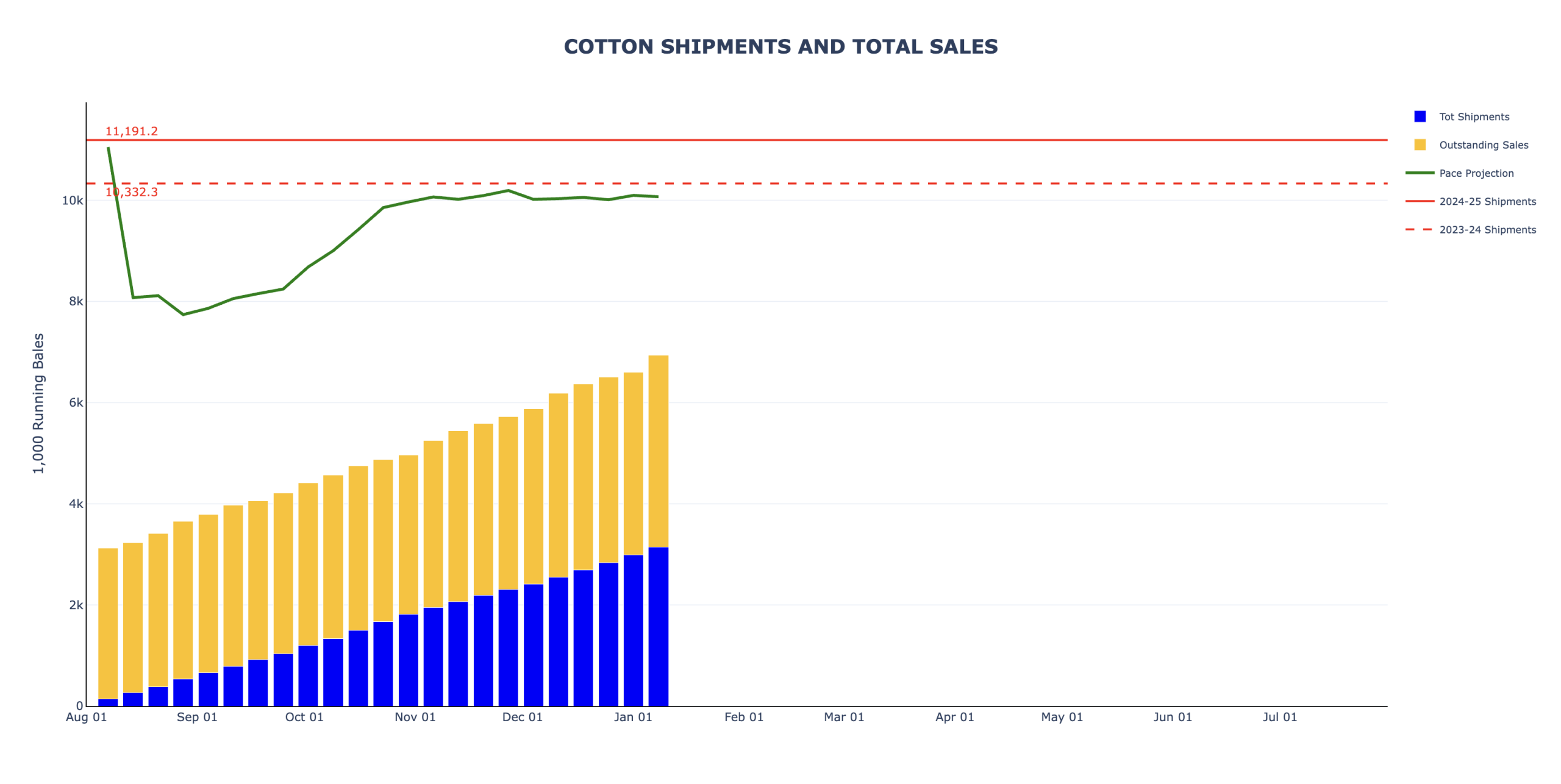Click the yellow Outstanding Sales legend swatch
The height and width of the screenshot is (784, 1561).
pos(1419,144)
